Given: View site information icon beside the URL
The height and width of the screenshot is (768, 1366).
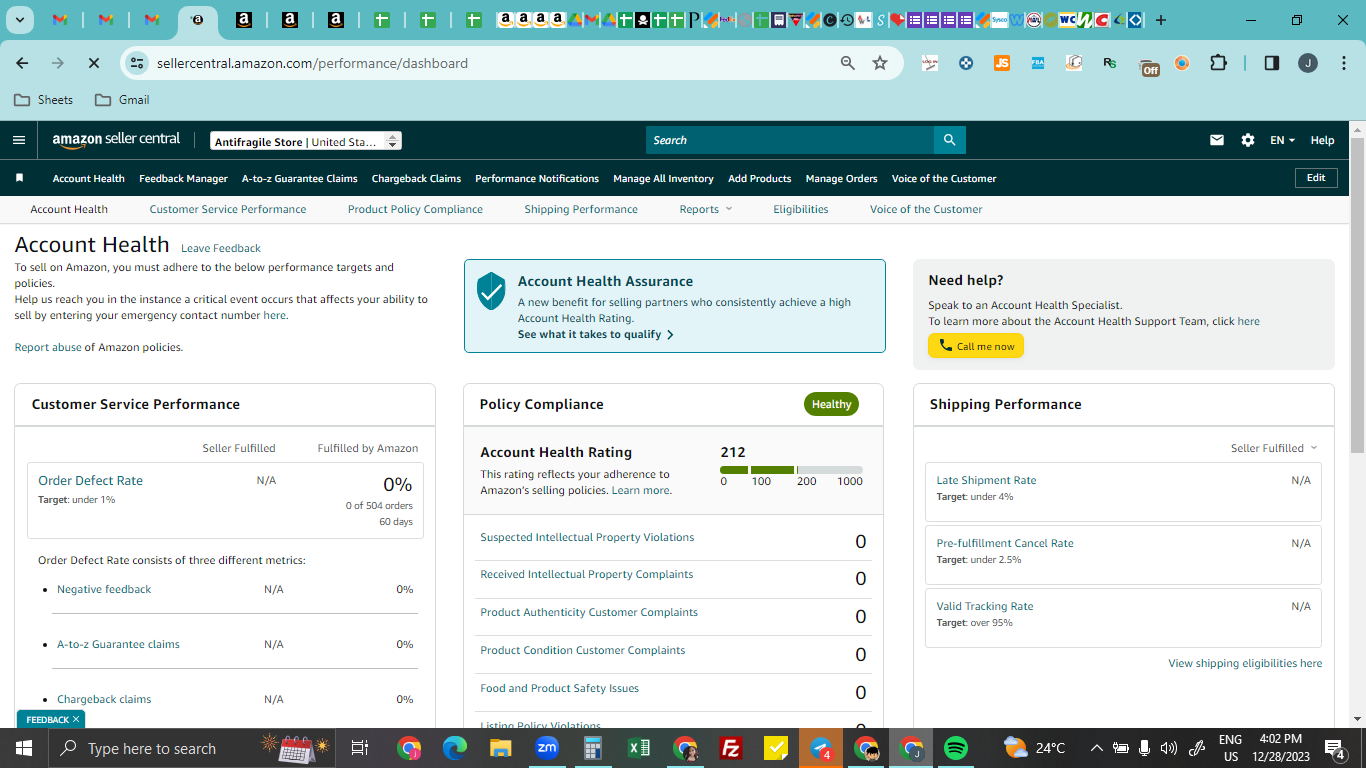Looking at the screenshot, I should point(136,63).
